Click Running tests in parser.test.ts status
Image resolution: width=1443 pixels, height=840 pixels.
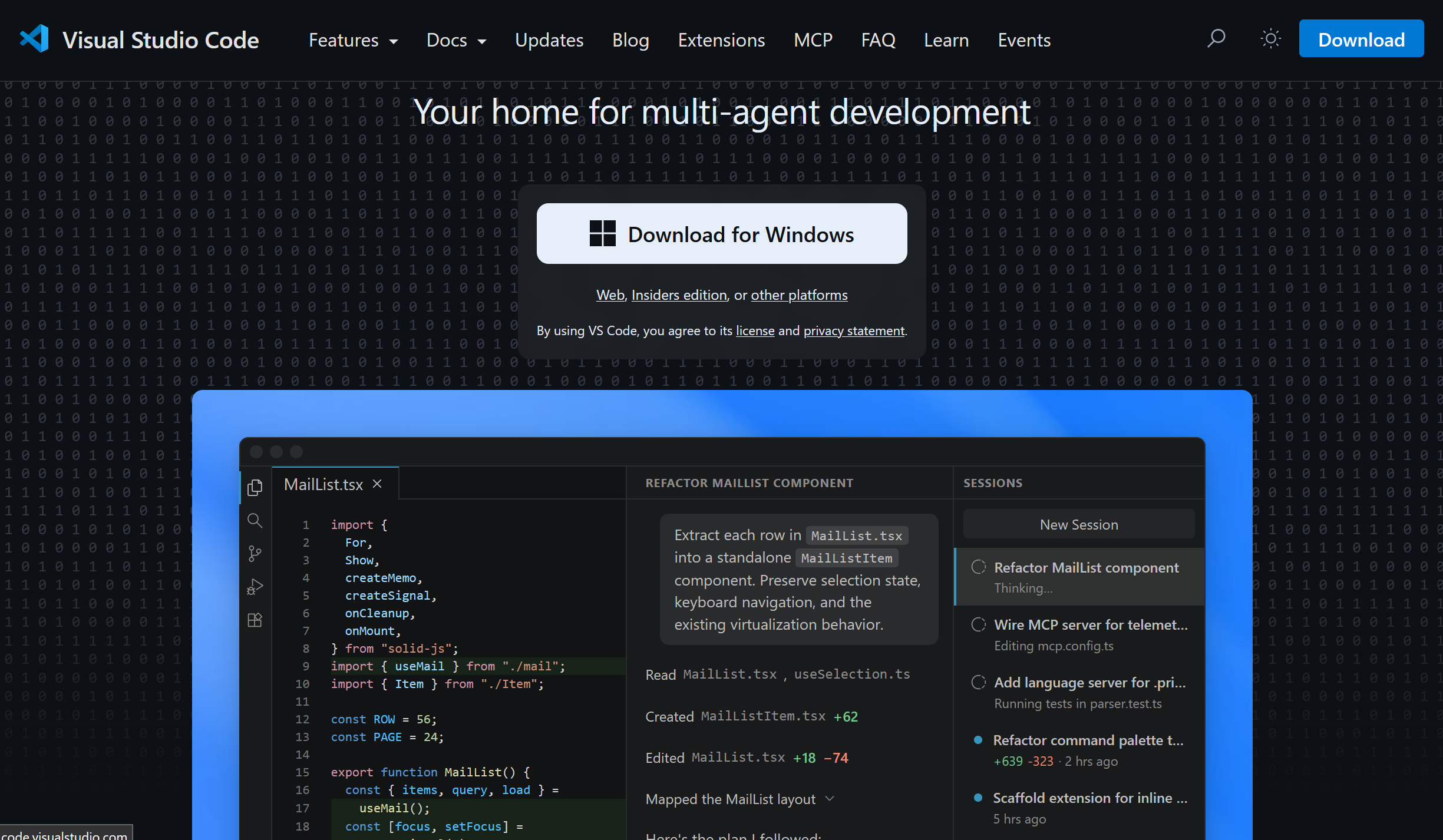point(1078,703)
